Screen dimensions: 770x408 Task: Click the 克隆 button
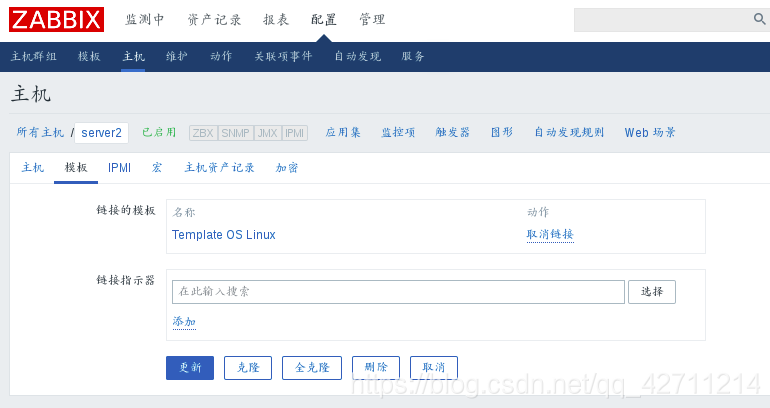[x=248, y=368]
